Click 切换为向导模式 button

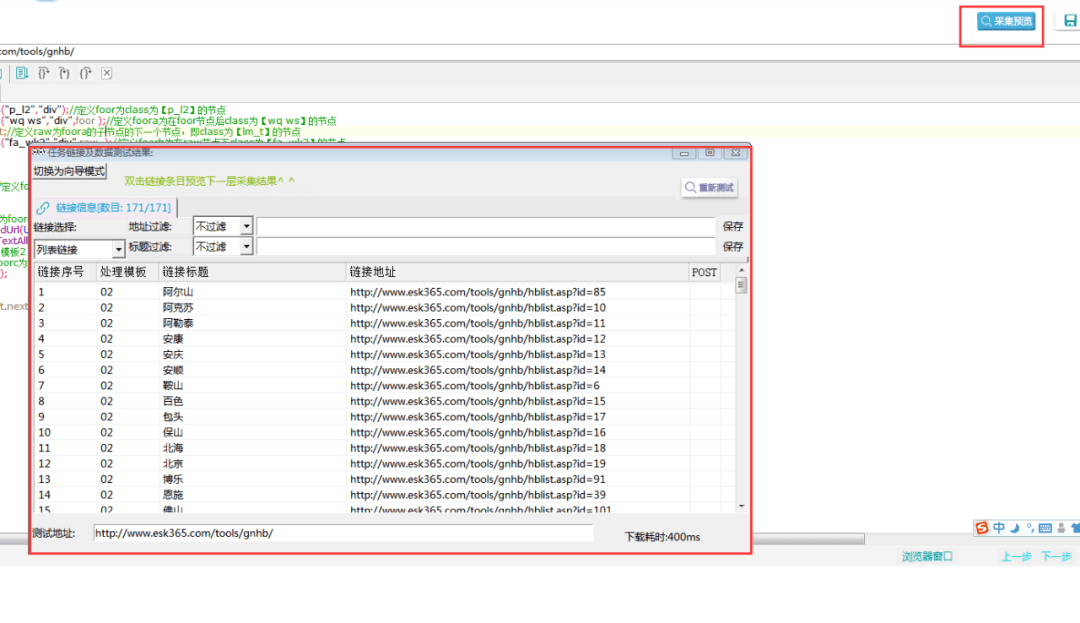coord(70,171)
